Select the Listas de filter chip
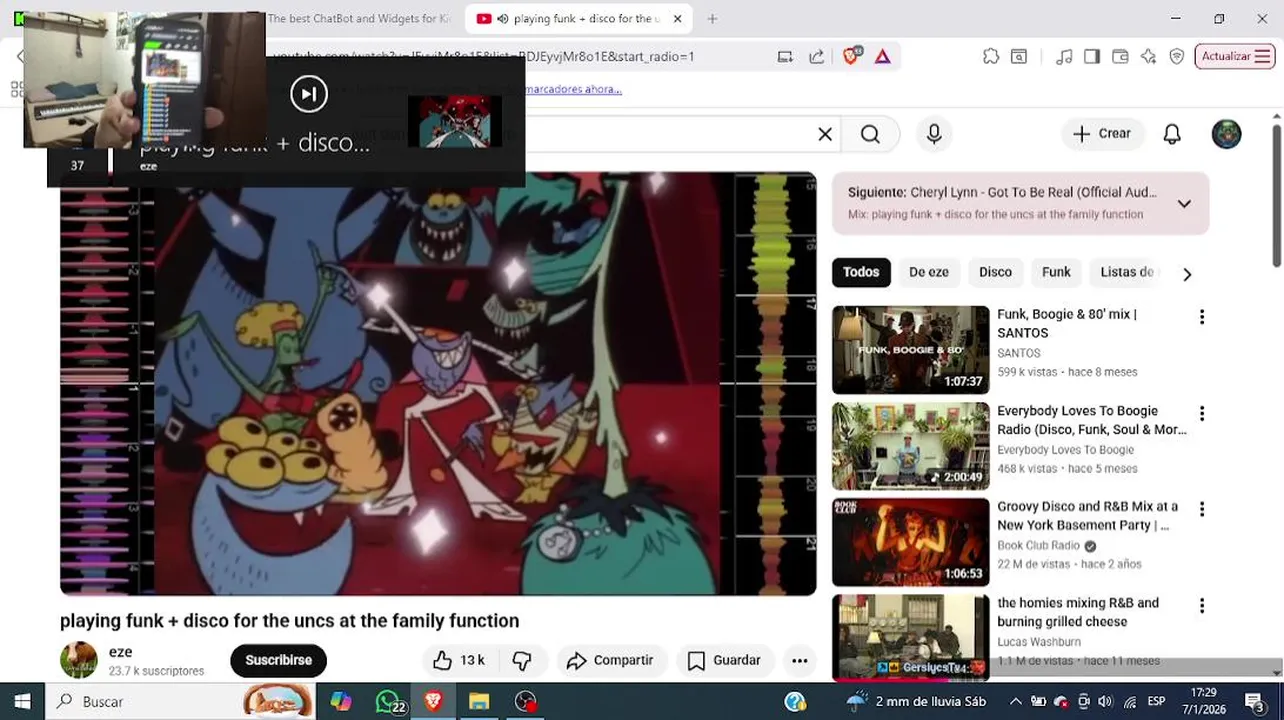Viewport: 1284px width, 720px height. 1127,272
